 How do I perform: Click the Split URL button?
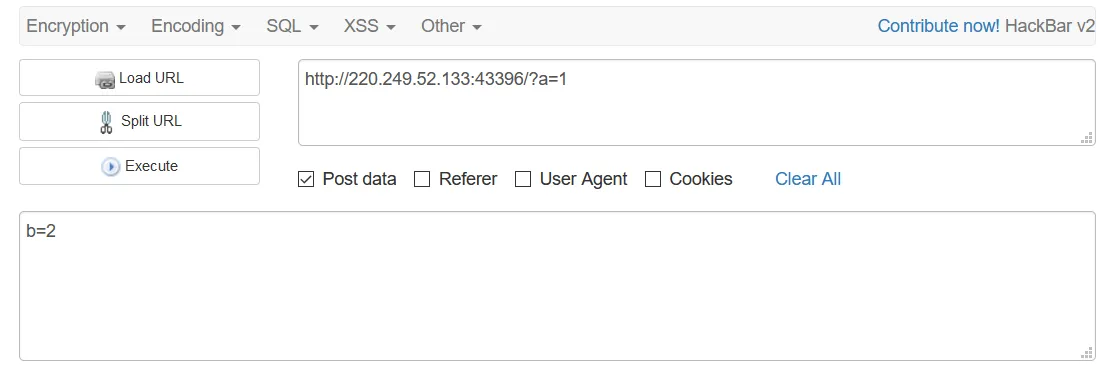[x=139, y=122]
